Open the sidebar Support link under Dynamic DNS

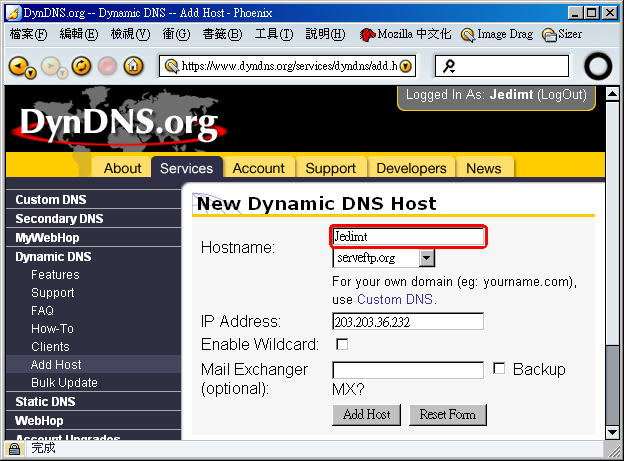click(x=53, y=293)
